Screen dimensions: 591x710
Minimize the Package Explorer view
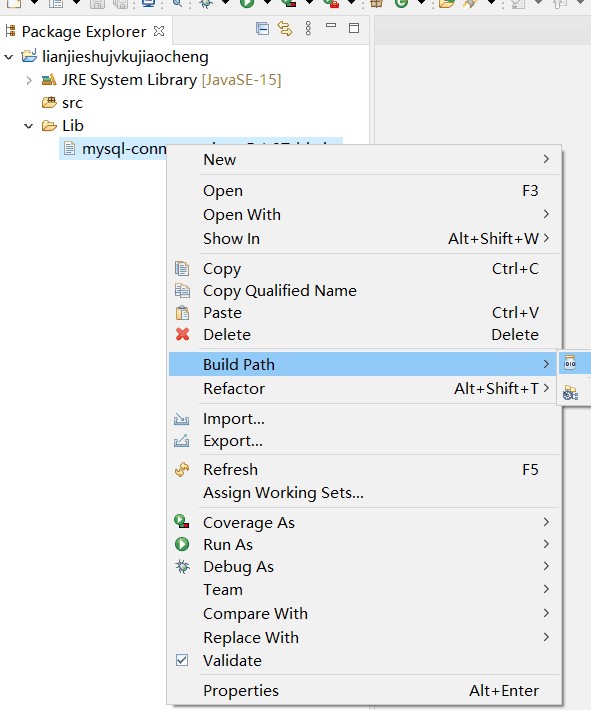click(x=331, y=26)
